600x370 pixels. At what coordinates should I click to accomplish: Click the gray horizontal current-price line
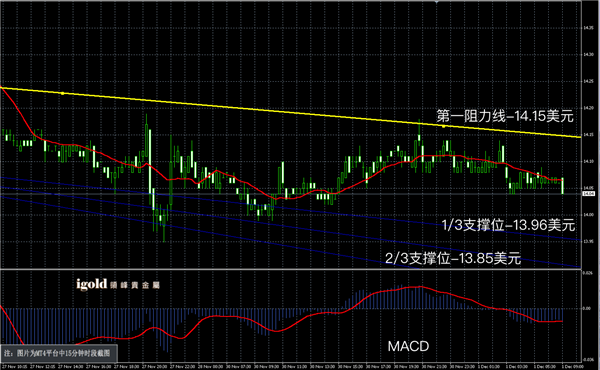(291, 194)
